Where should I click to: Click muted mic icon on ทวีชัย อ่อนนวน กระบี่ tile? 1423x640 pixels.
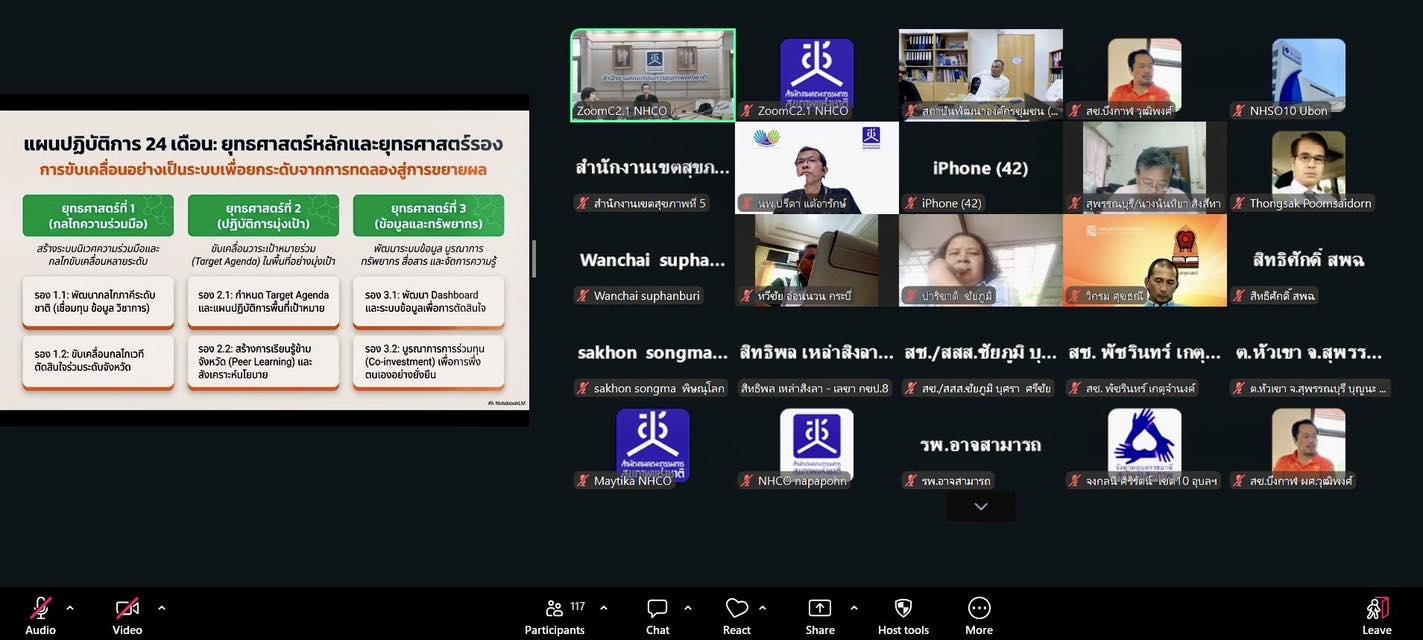tap(747, 296)
